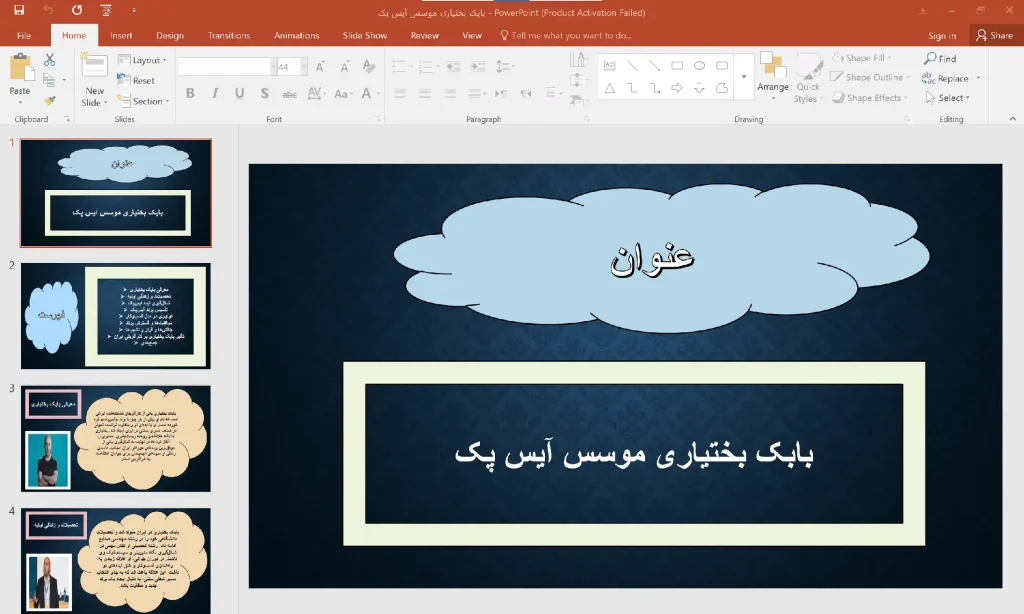Click the Arrange icon in Drawing group
The width and height of the screenshot is (1024, 614).
773,80
